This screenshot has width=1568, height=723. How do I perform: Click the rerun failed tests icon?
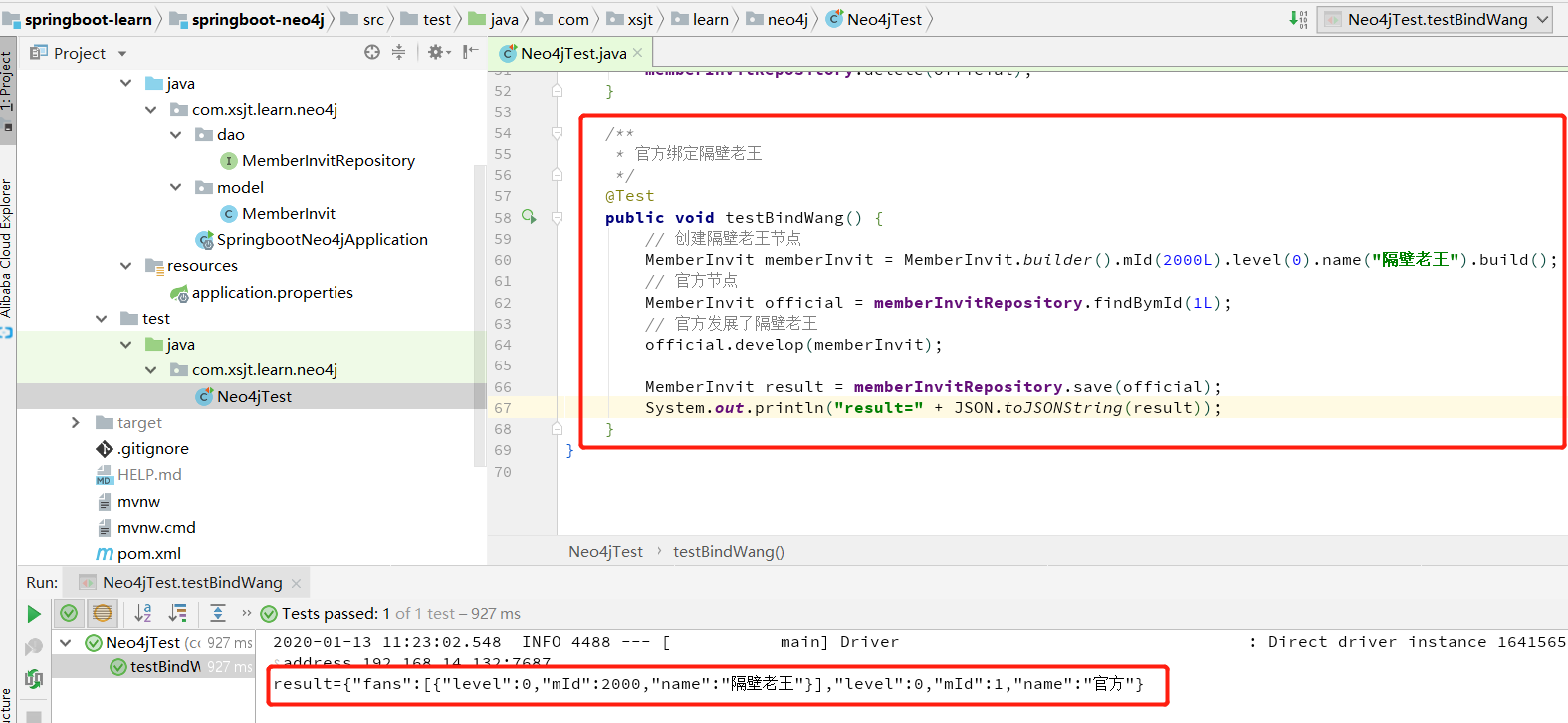34,647
